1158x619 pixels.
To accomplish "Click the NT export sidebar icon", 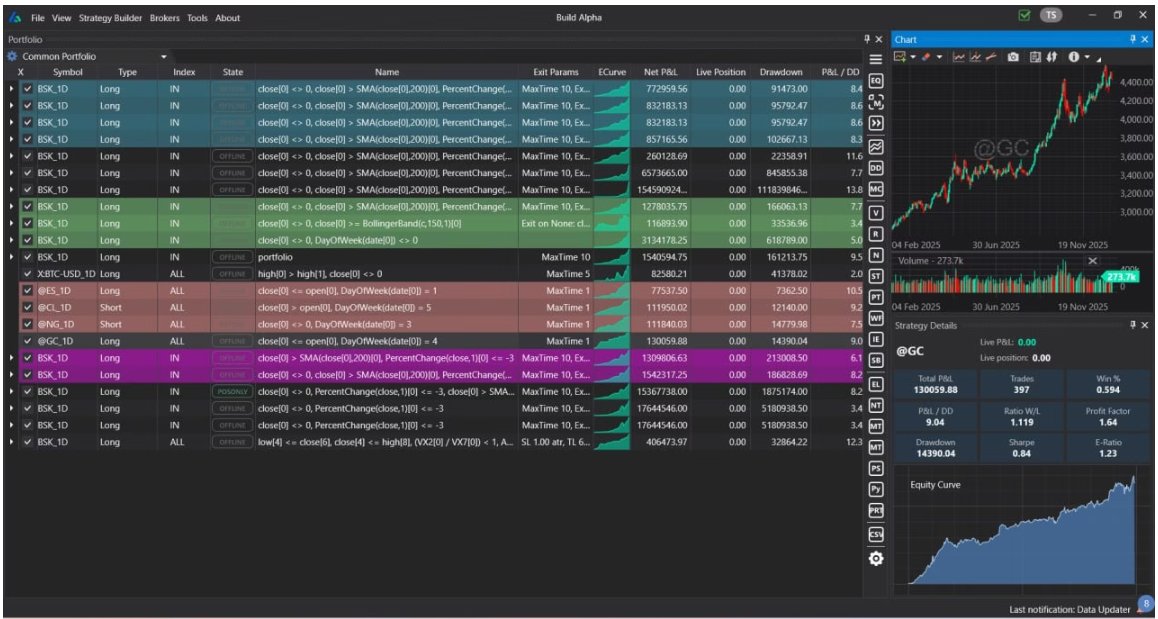I will click(876, 405).
